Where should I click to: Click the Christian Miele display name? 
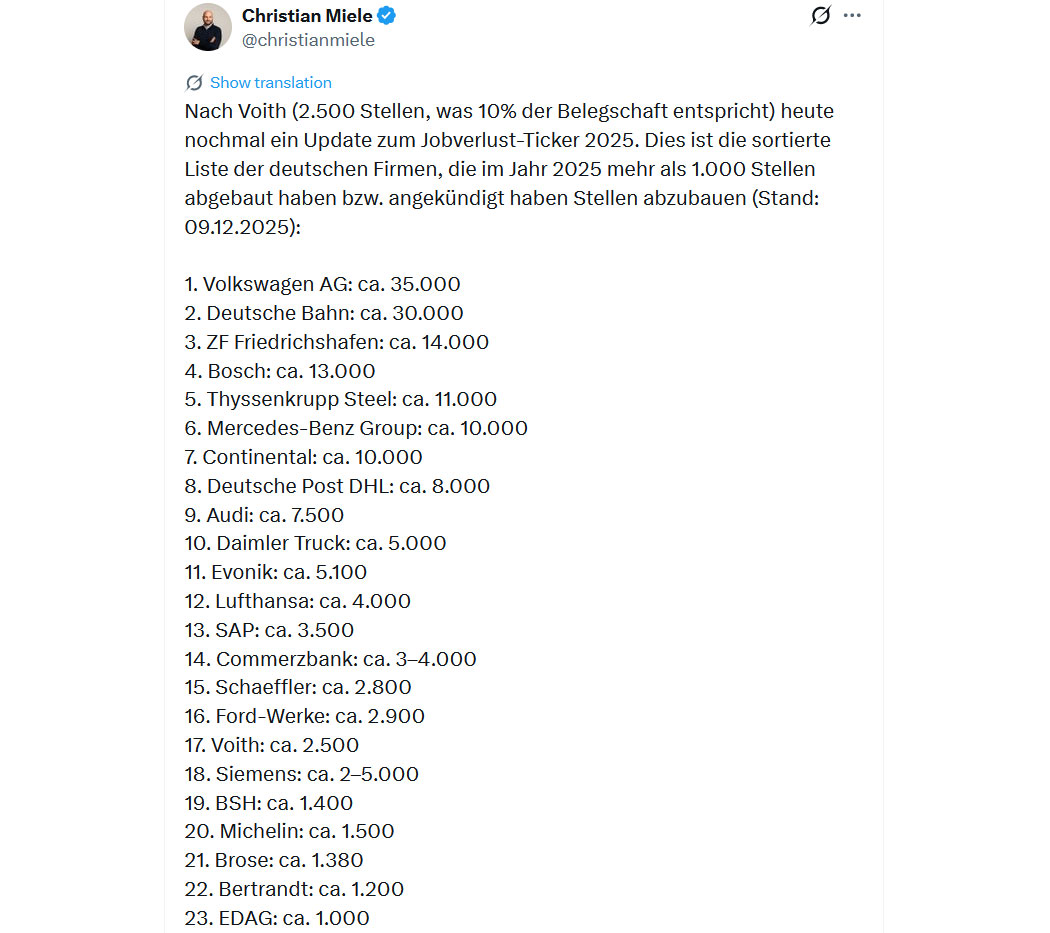[x=307, y=16]
